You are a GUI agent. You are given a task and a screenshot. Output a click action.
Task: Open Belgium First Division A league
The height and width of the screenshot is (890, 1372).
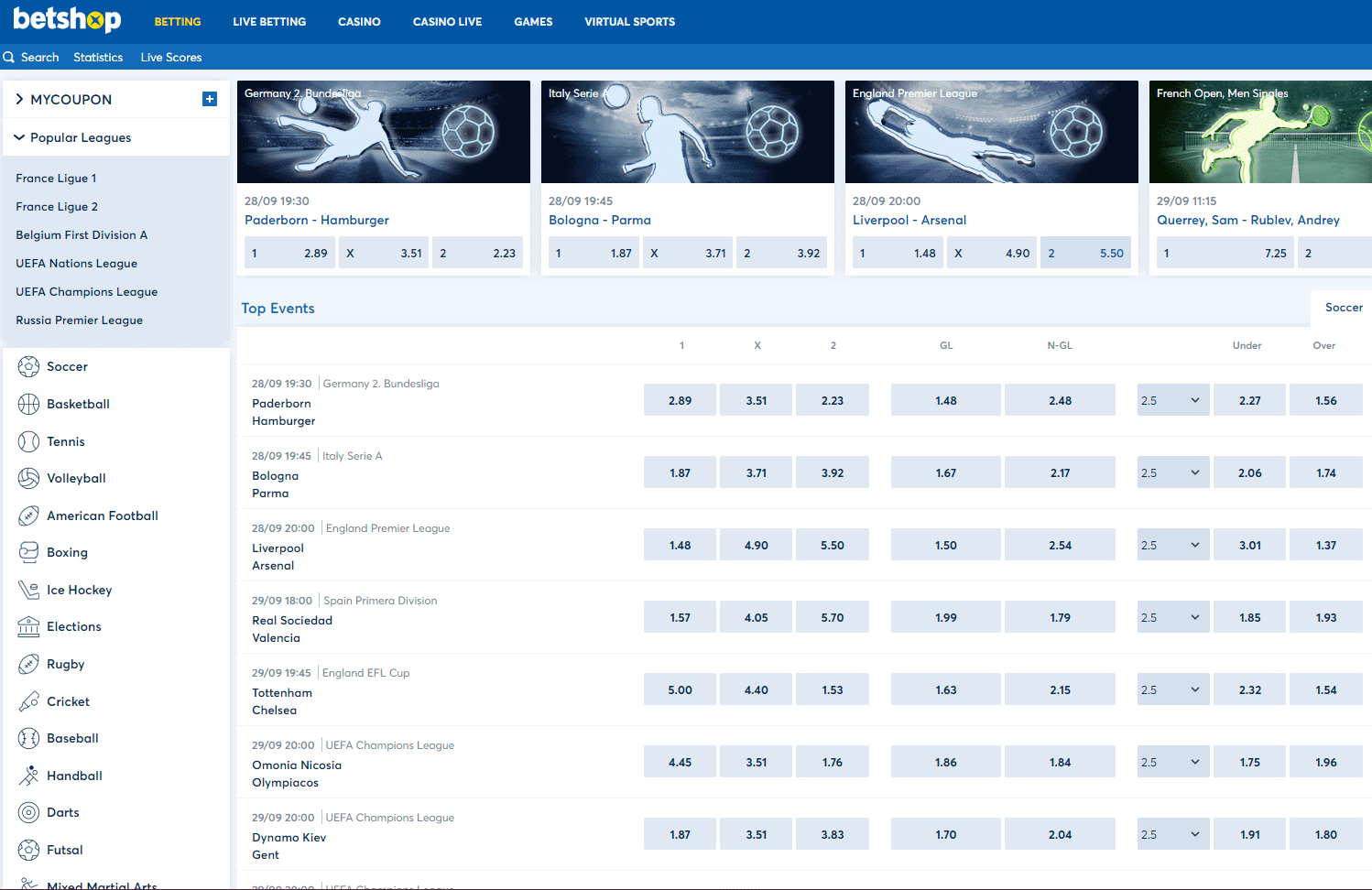coord(82,235)
